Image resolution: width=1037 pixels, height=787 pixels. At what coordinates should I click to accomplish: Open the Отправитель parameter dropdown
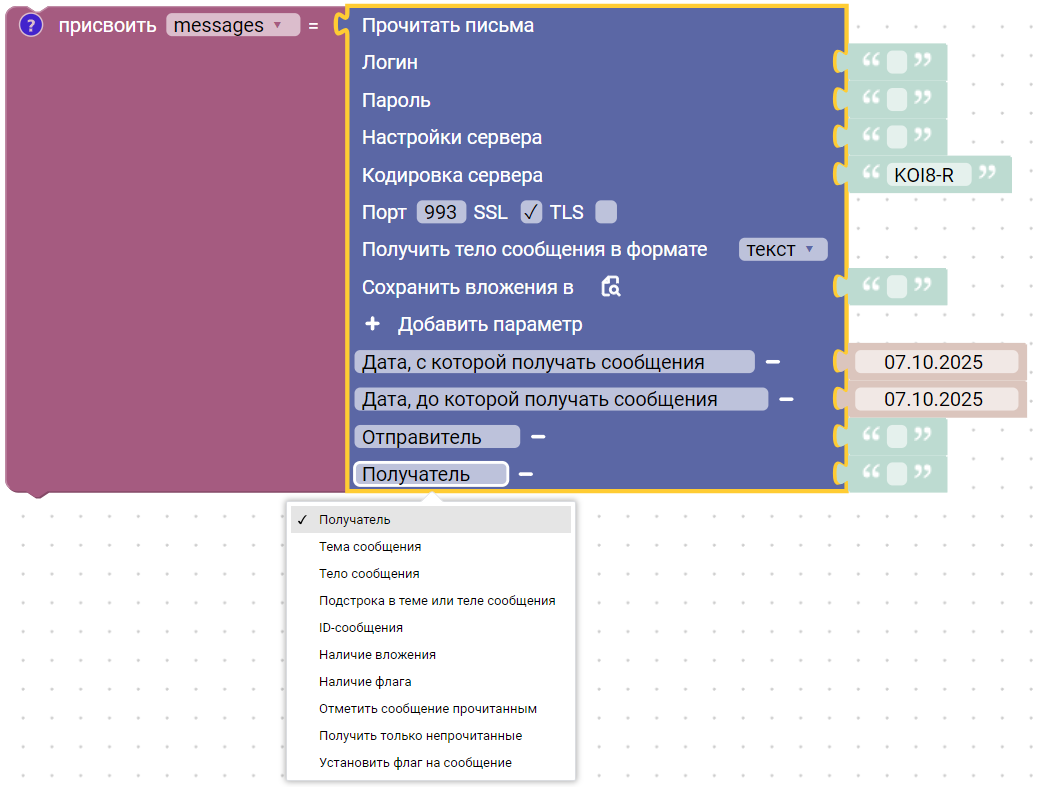[x=436, y=437]
